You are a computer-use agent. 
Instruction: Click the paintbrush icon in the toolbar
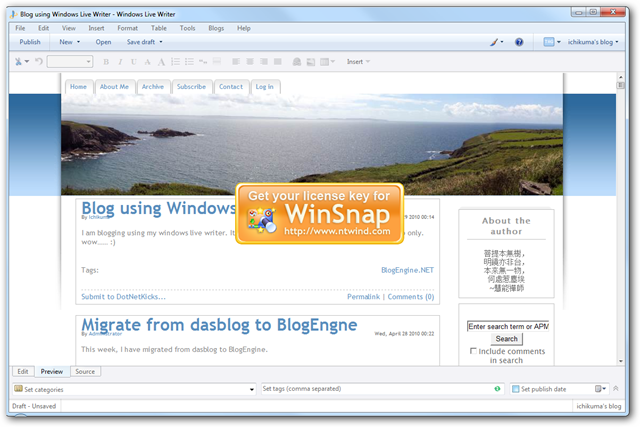494,42
